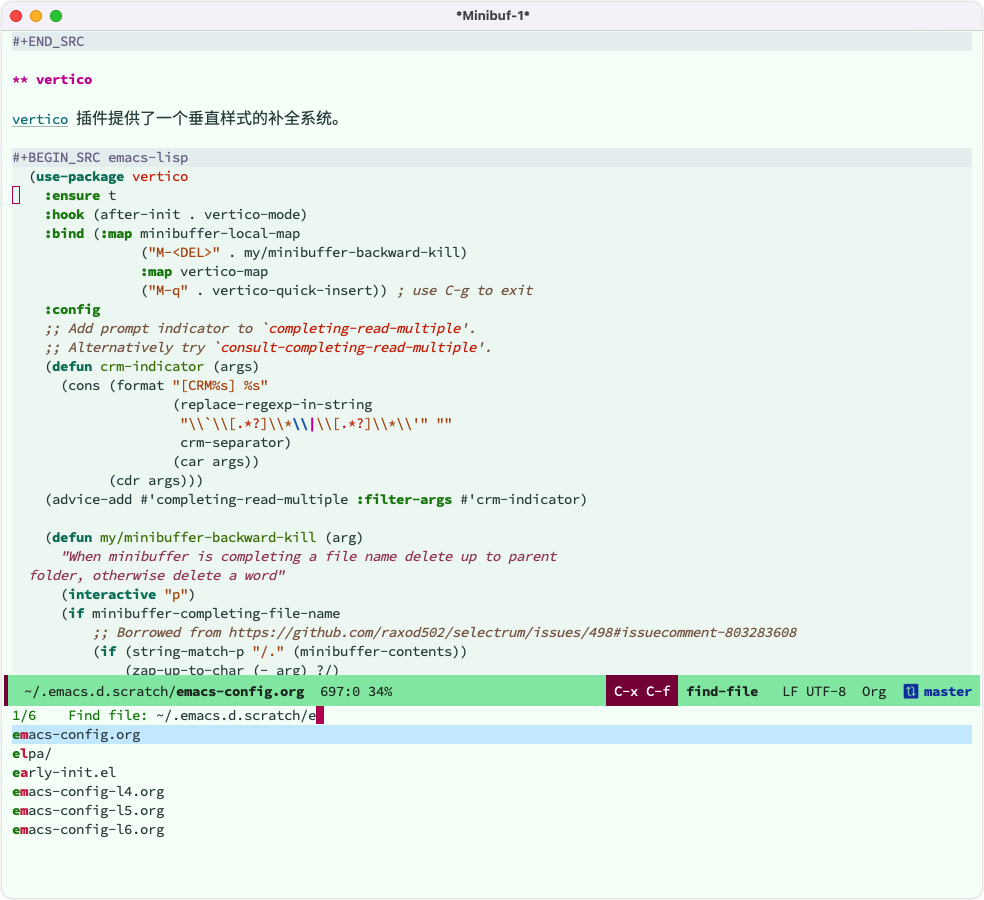Select emacs-config.org completion candidate
Image resolution: width=984 pixels, height=900 pixels.
click(x=492, y=735)
